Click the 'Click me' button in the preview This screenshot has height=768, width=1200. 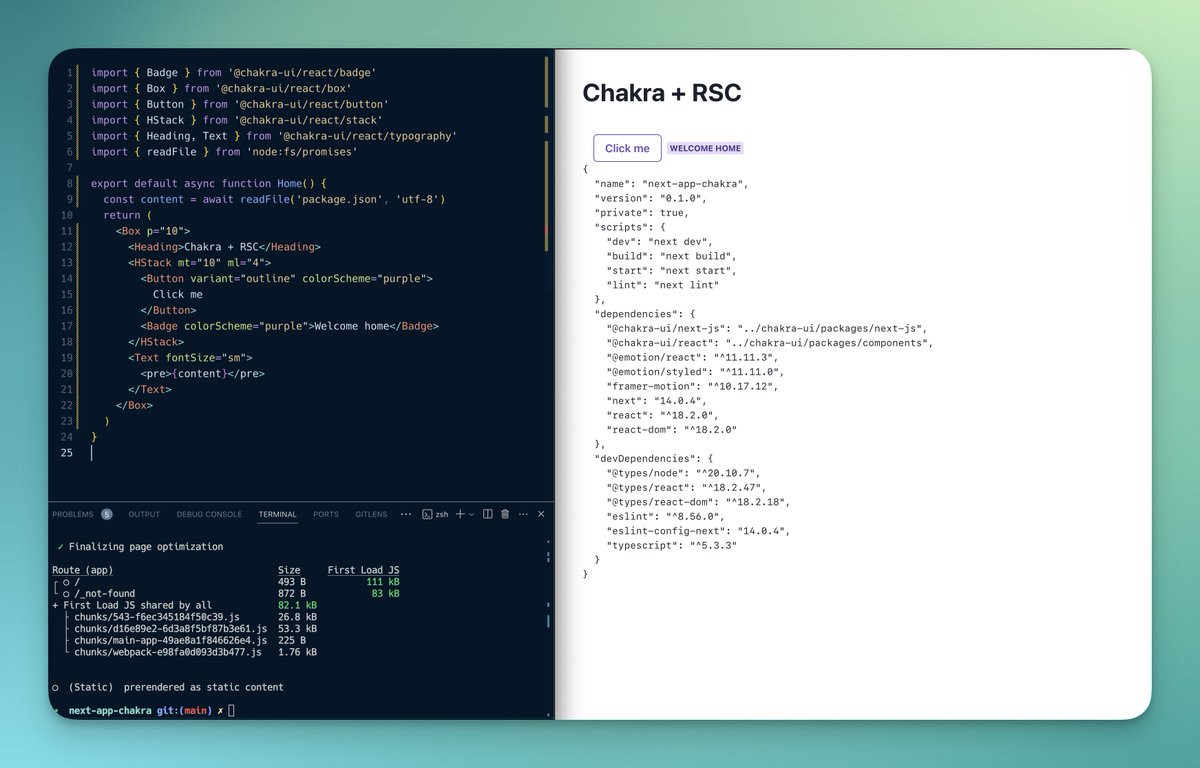pyautogui.click(x=627, y=148)
